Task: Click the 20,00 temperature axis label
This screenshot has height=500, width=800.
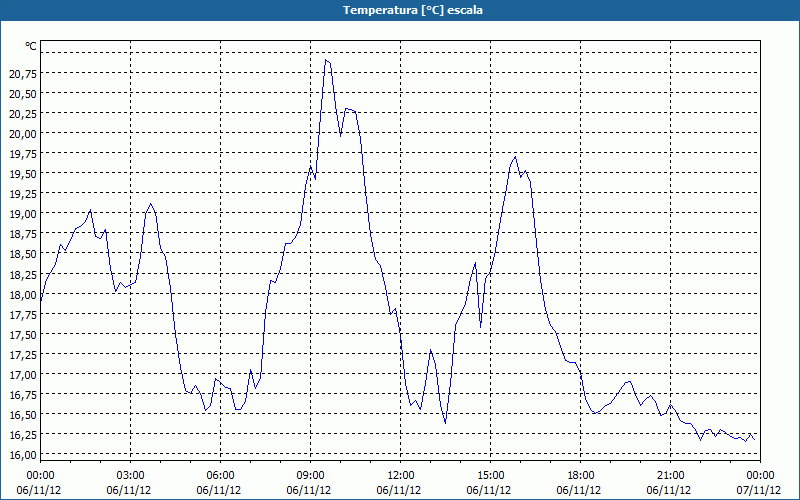Action: tap(23, 134)
